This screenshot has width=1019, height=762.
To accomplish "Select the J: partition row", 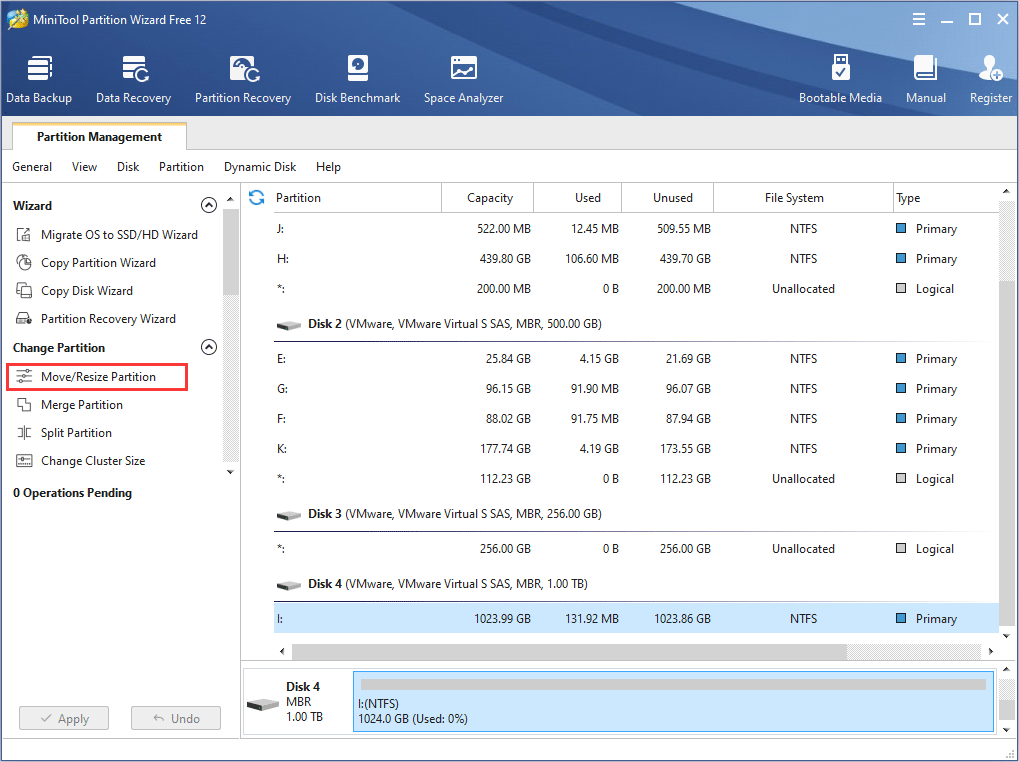I will tap(636, 229).
